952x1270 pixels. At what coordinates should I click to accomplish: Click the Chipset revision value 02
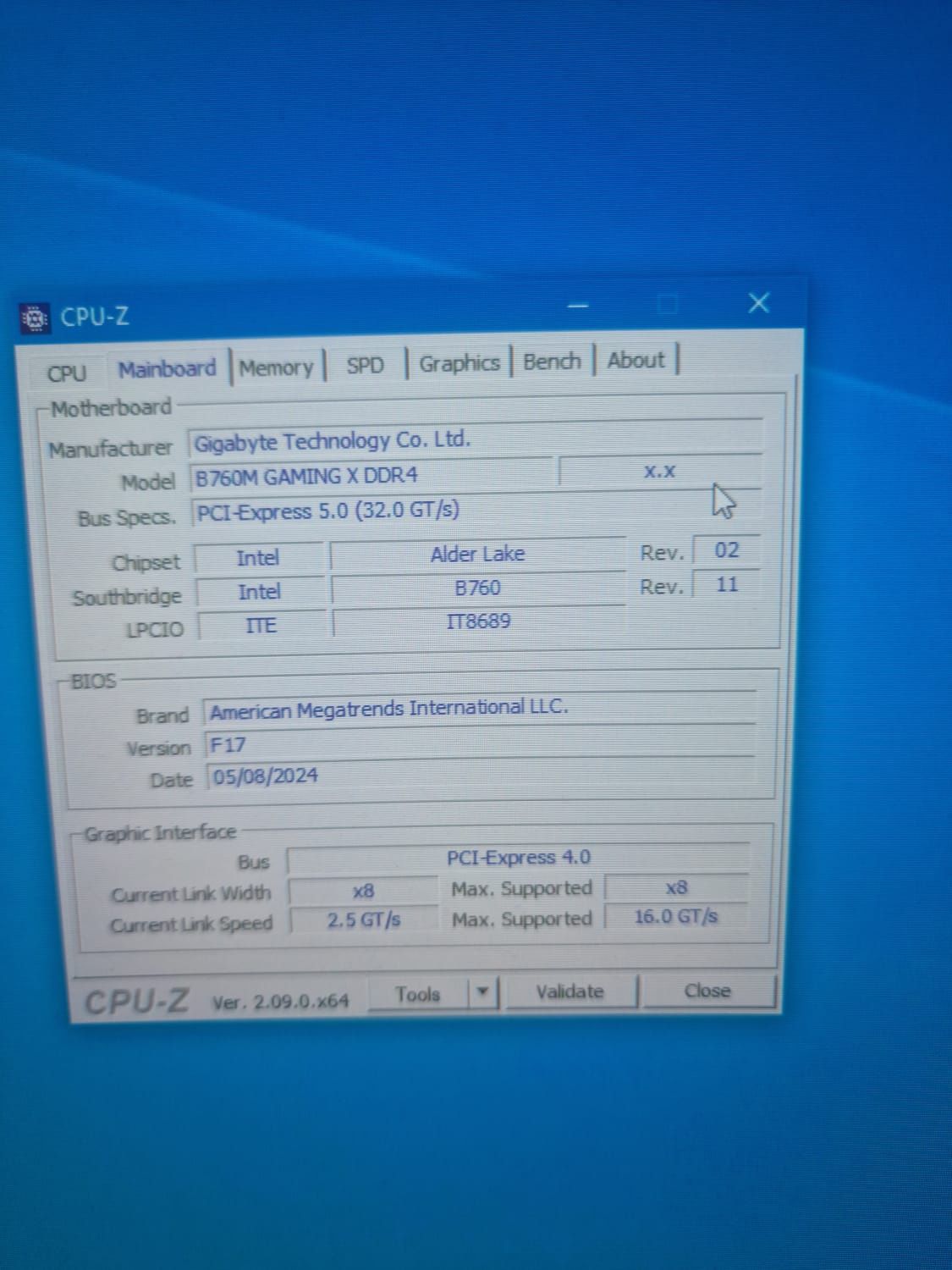(x=727, y=550)
